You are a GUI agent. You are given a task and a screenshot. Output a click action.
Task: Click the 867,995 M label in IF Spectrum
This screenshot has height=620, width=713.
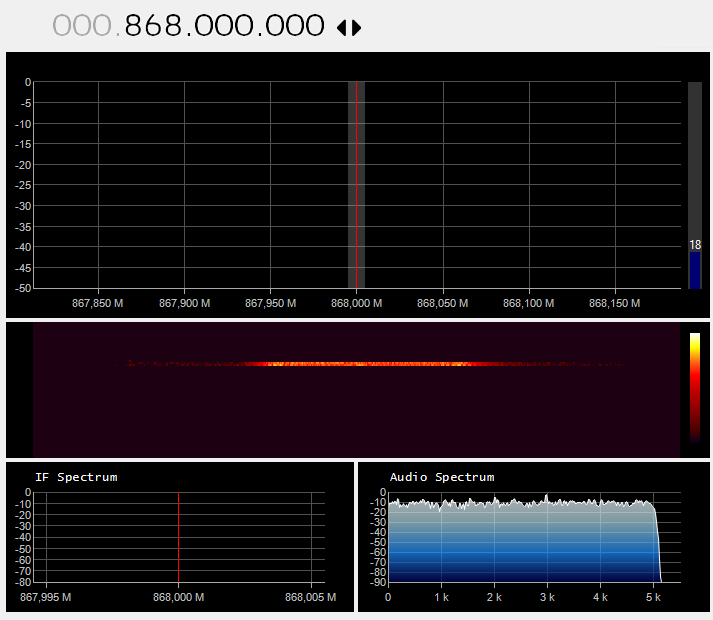pyautogui.click(x=45, y=597)
